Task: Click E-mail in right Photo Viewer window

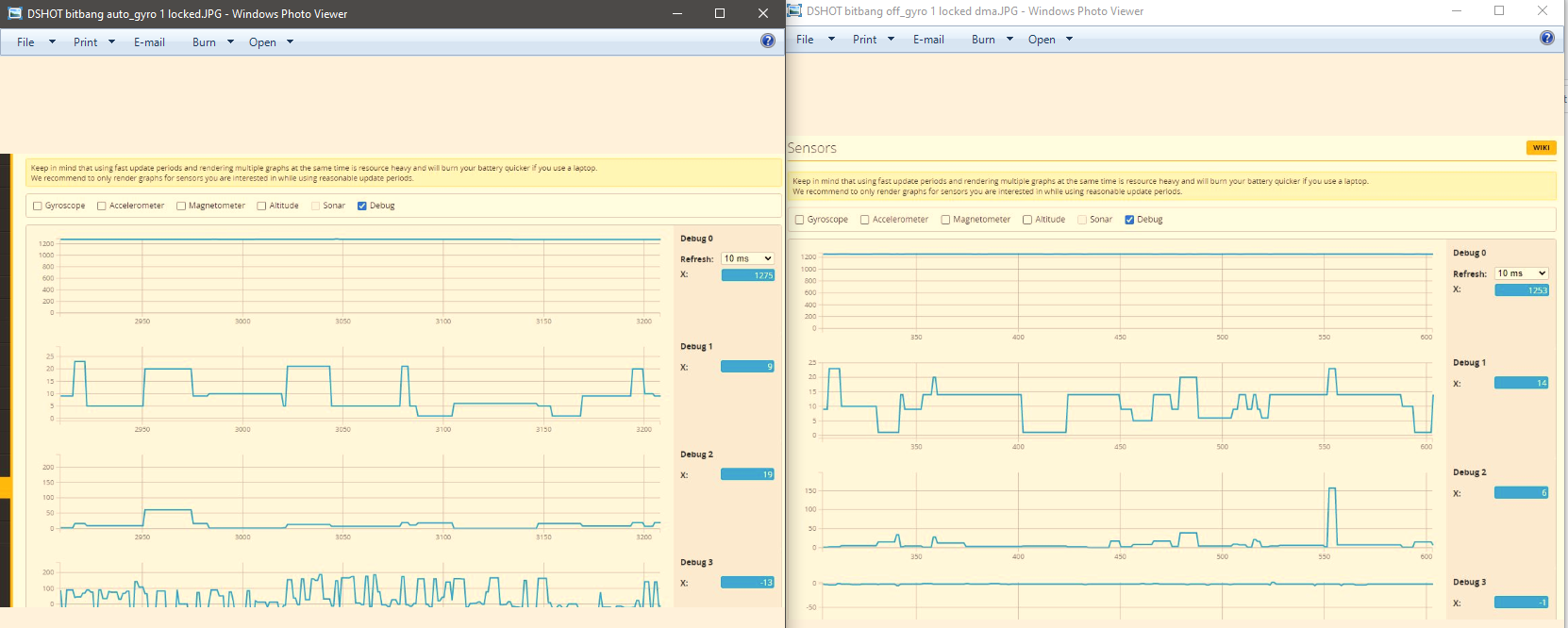Action: [x=928, y=40]
